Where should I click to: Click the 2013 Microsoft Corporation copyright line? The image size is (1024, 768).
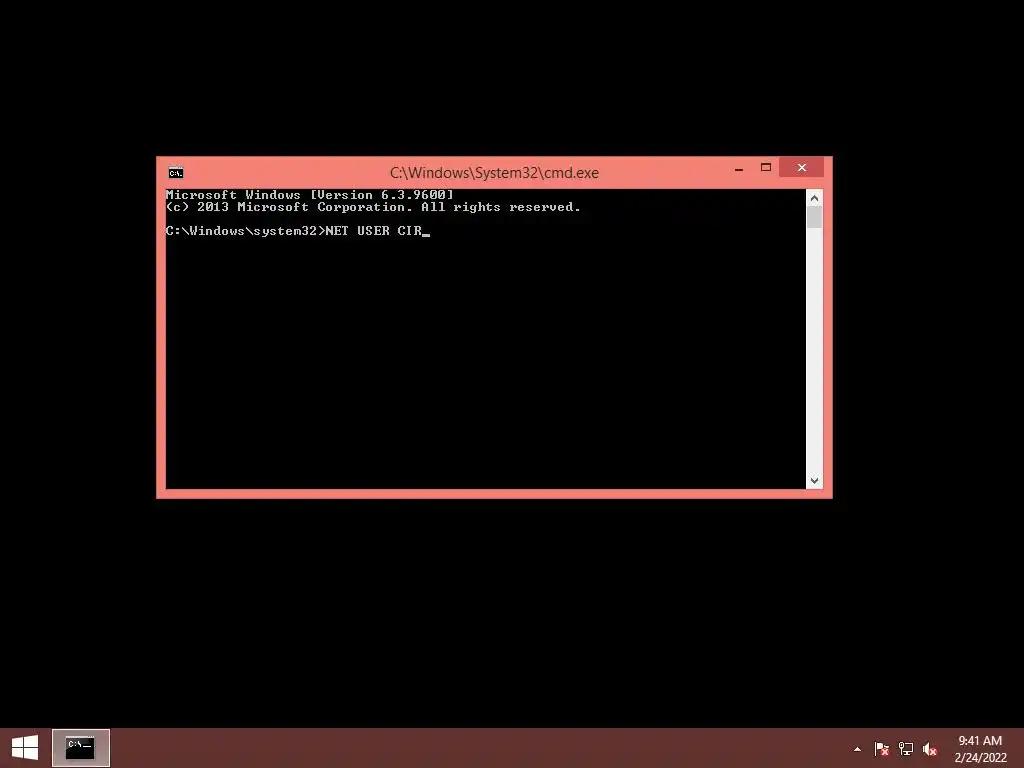[373, 207]
